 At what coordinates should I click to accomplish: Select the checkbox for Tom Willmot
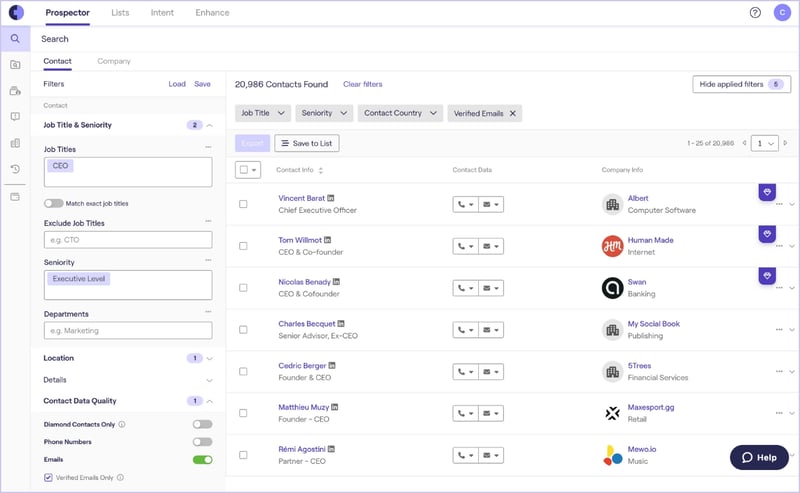click(243, 246)
